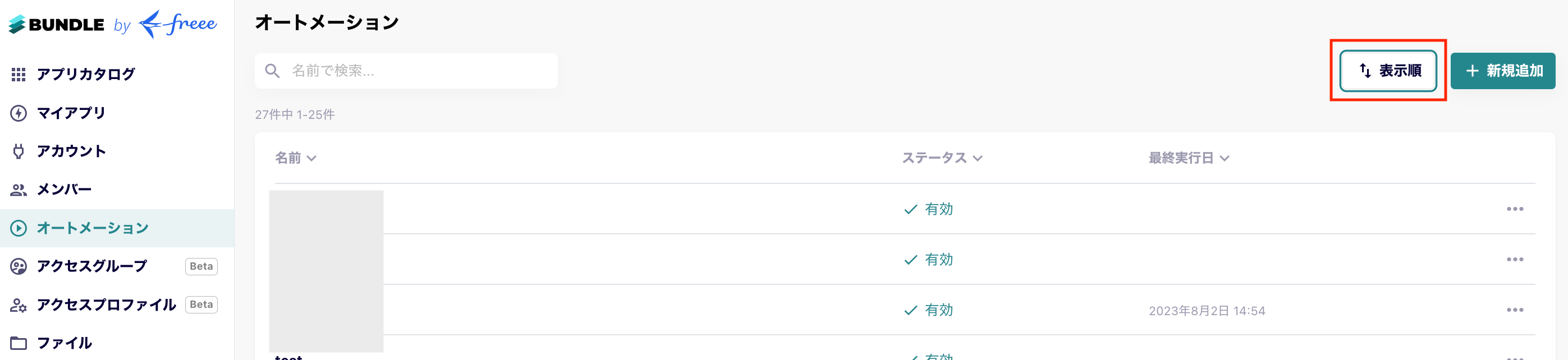Open the アプリカタログ grid icon
This screenshot has width=1568, height=360.
[20, 74]
